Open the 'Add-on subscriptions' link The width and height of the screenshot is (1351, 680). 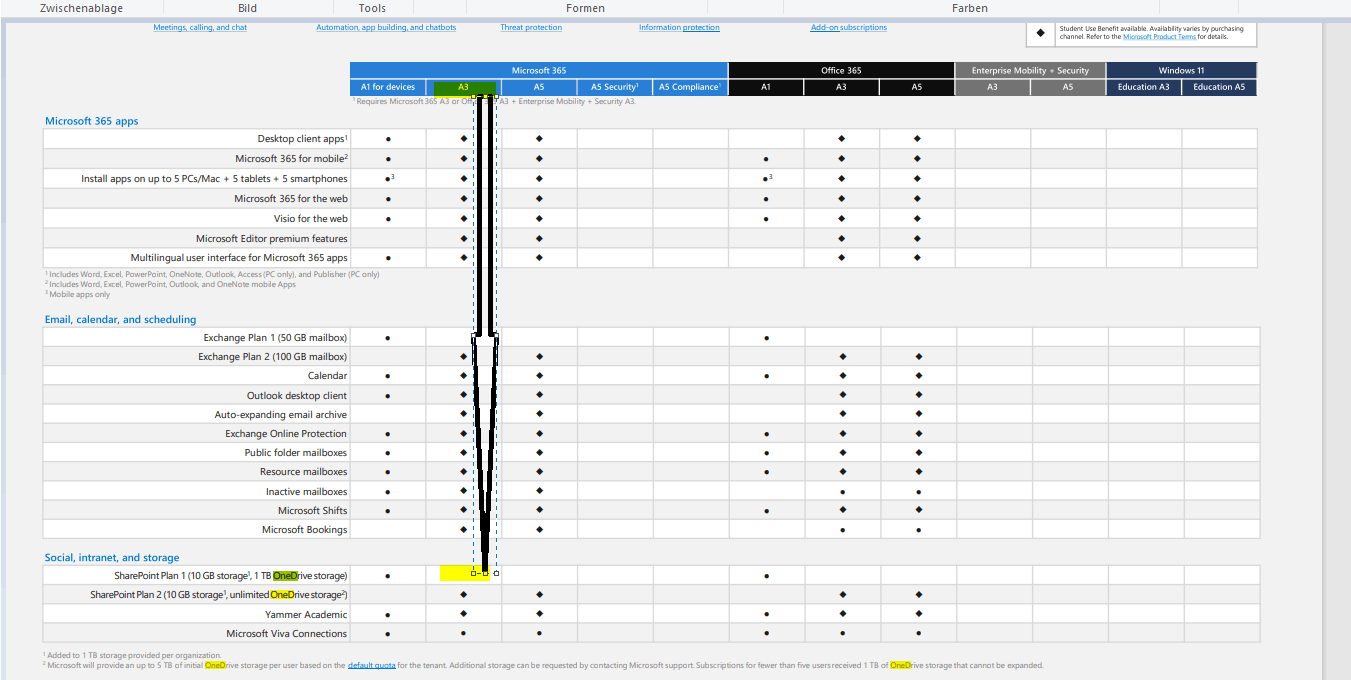pyautogui.click(x=848, y=28)
